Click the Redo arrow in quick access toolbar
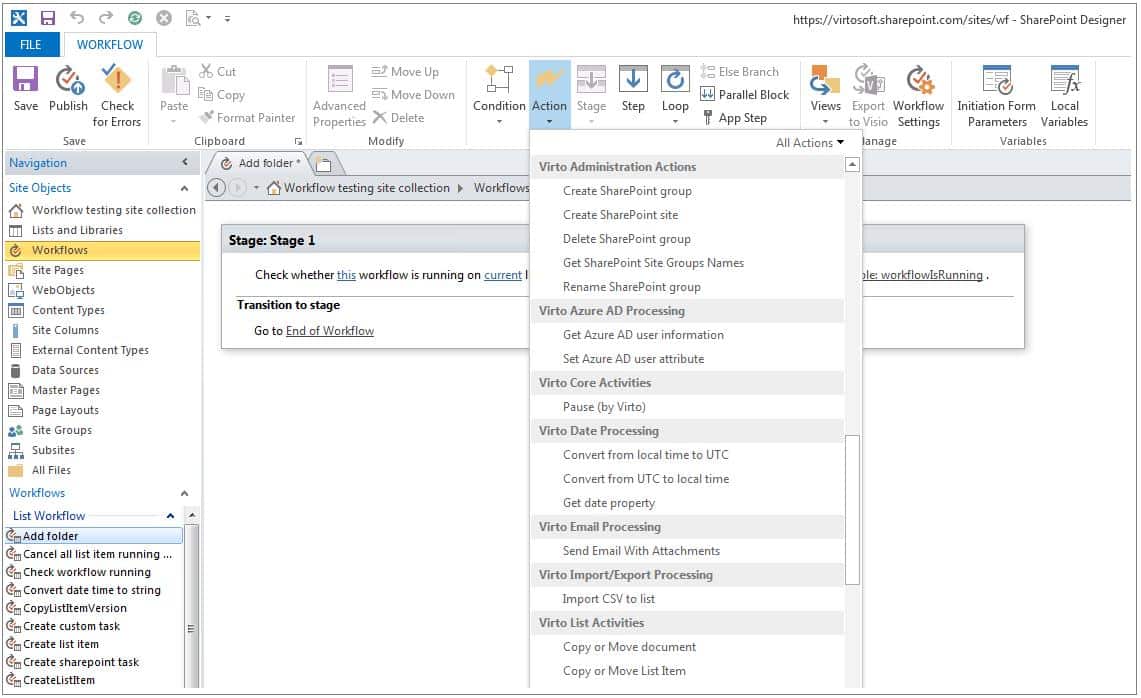 point(106,17)
